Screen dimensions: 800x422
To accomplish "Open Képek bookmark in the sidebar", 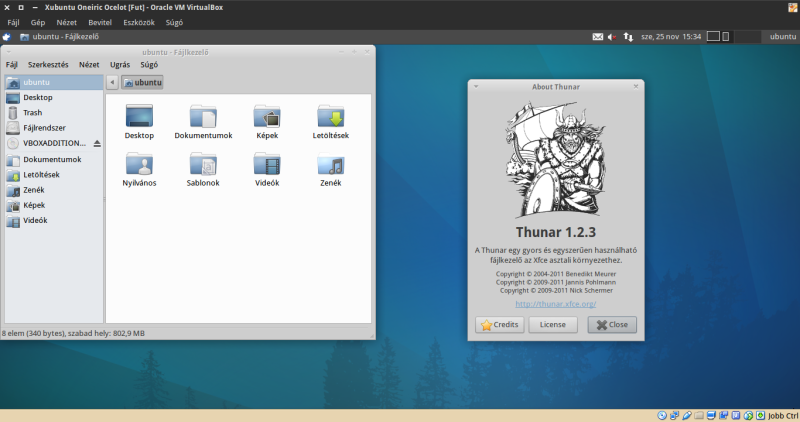I will point(54,206).
